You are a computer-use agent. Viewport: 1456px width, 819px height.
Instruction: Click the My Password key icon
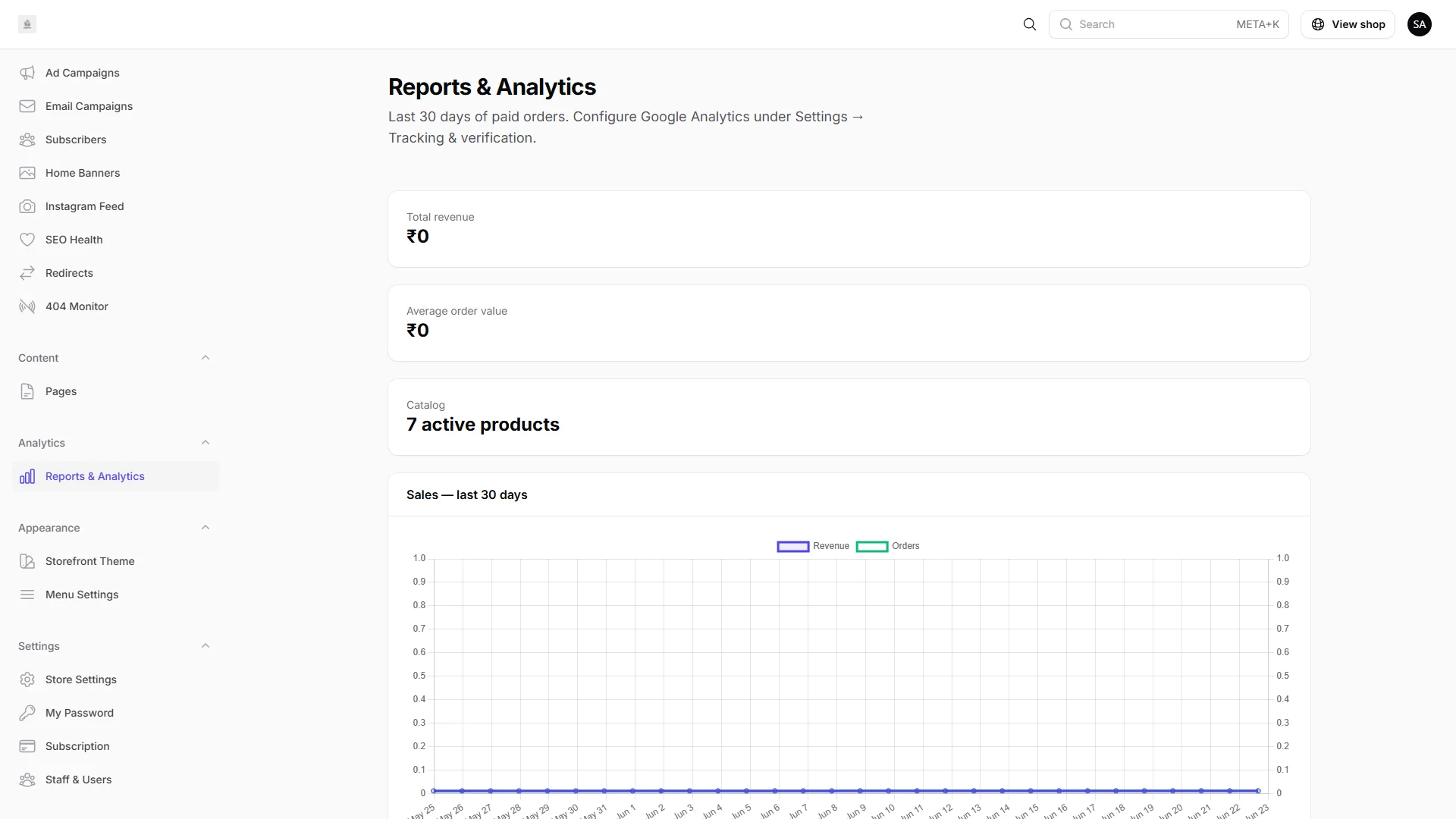(x=27, y=713)
